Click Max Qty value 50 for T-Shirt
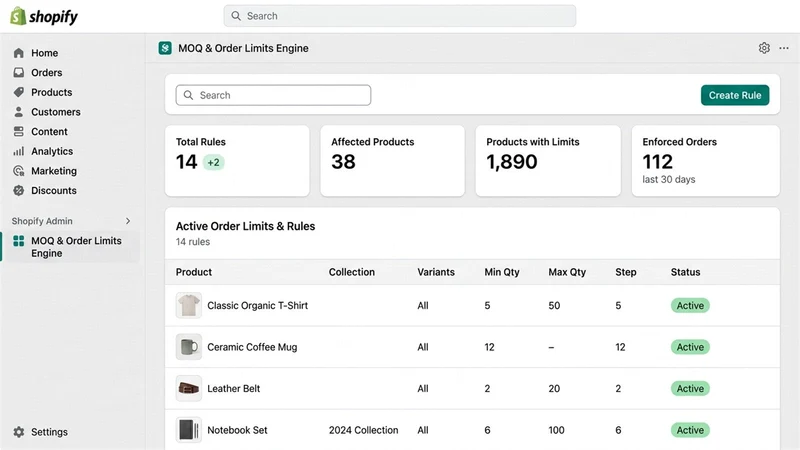The height and width of the screenshot is (450, 800). [x=554, y=306]
